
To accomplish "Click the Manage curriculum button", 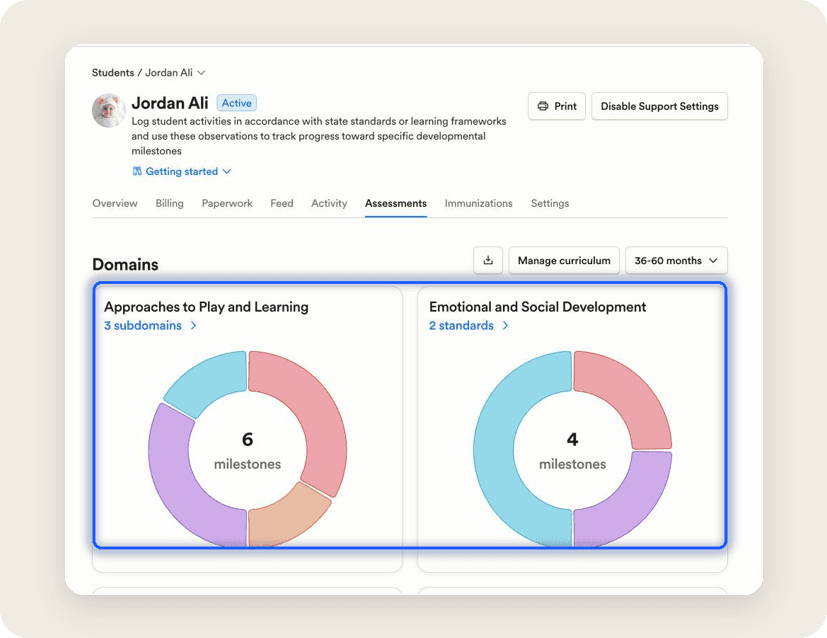I will (x=564, y=260).
